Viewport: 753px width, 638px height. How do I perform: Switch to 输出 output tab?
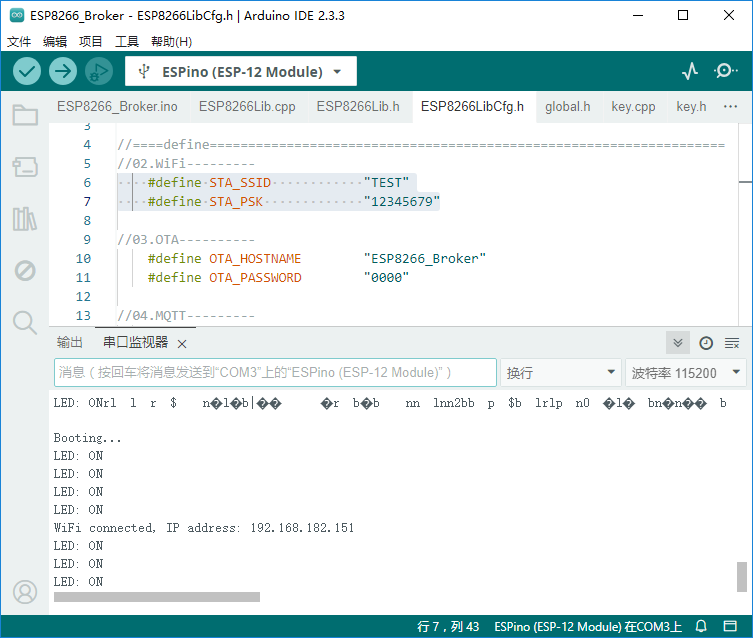tap(70, 342)
